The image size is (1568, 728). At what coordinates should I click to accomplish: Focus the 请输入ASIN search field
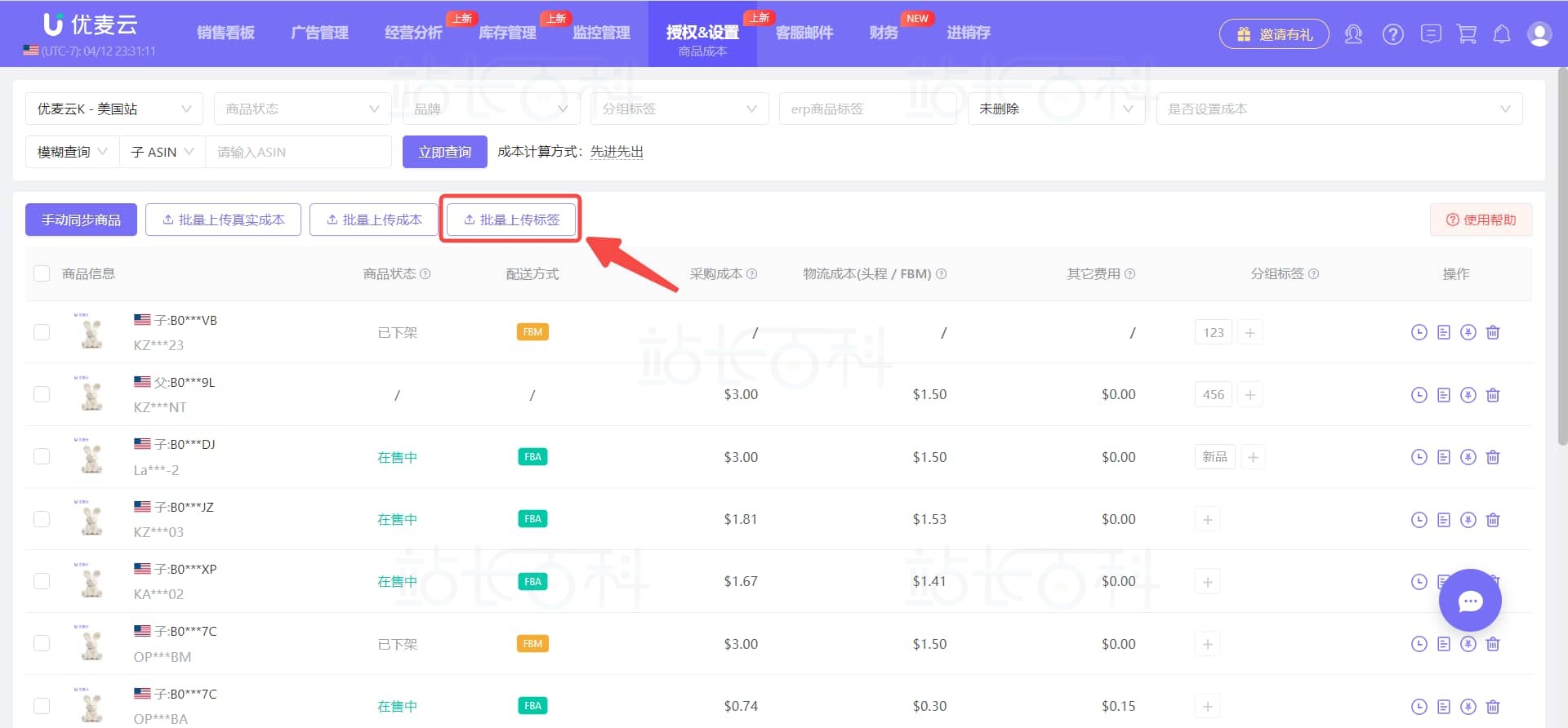[x=298, y=152]
